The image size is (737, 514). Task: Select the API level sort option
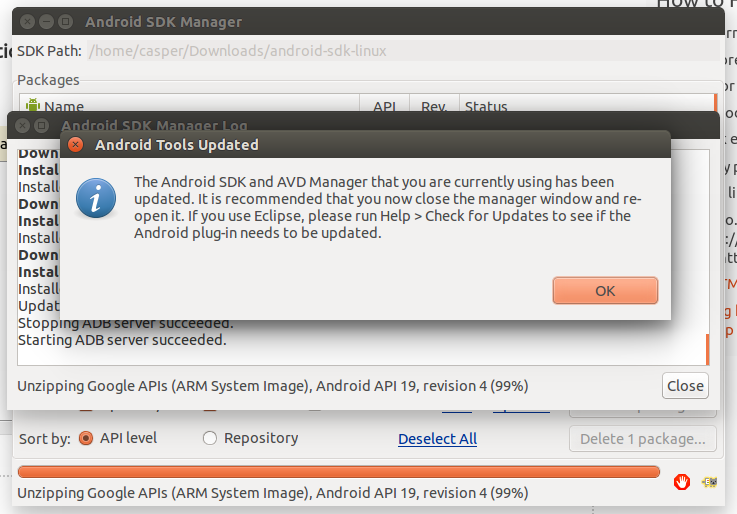[86, 438]
